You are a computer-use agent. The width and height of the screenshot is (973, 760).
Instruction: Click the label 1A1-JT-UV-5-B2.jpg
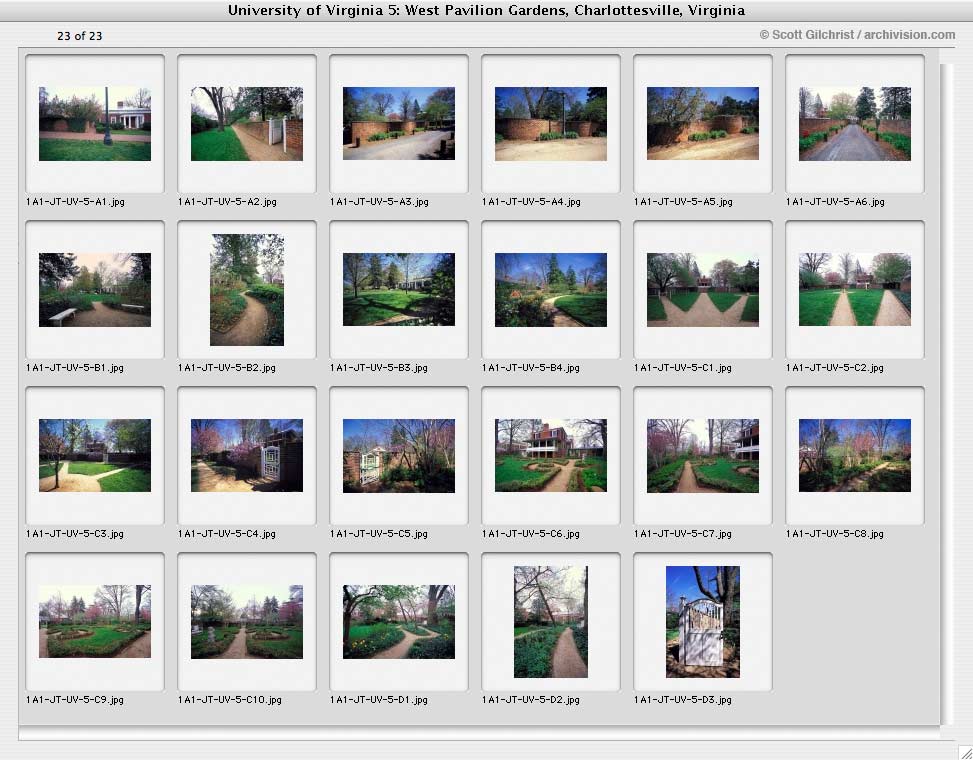[x=226, y=368]
